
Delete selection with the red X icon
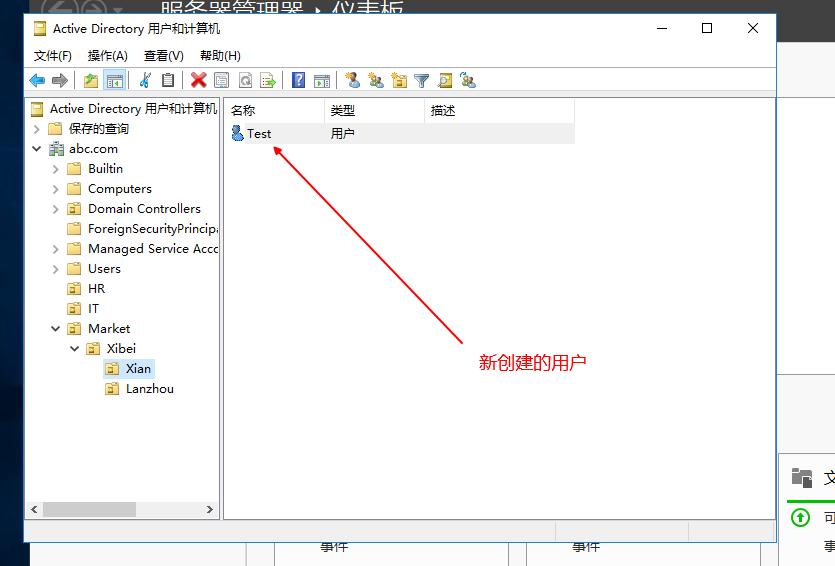click(x=199, y=80)
